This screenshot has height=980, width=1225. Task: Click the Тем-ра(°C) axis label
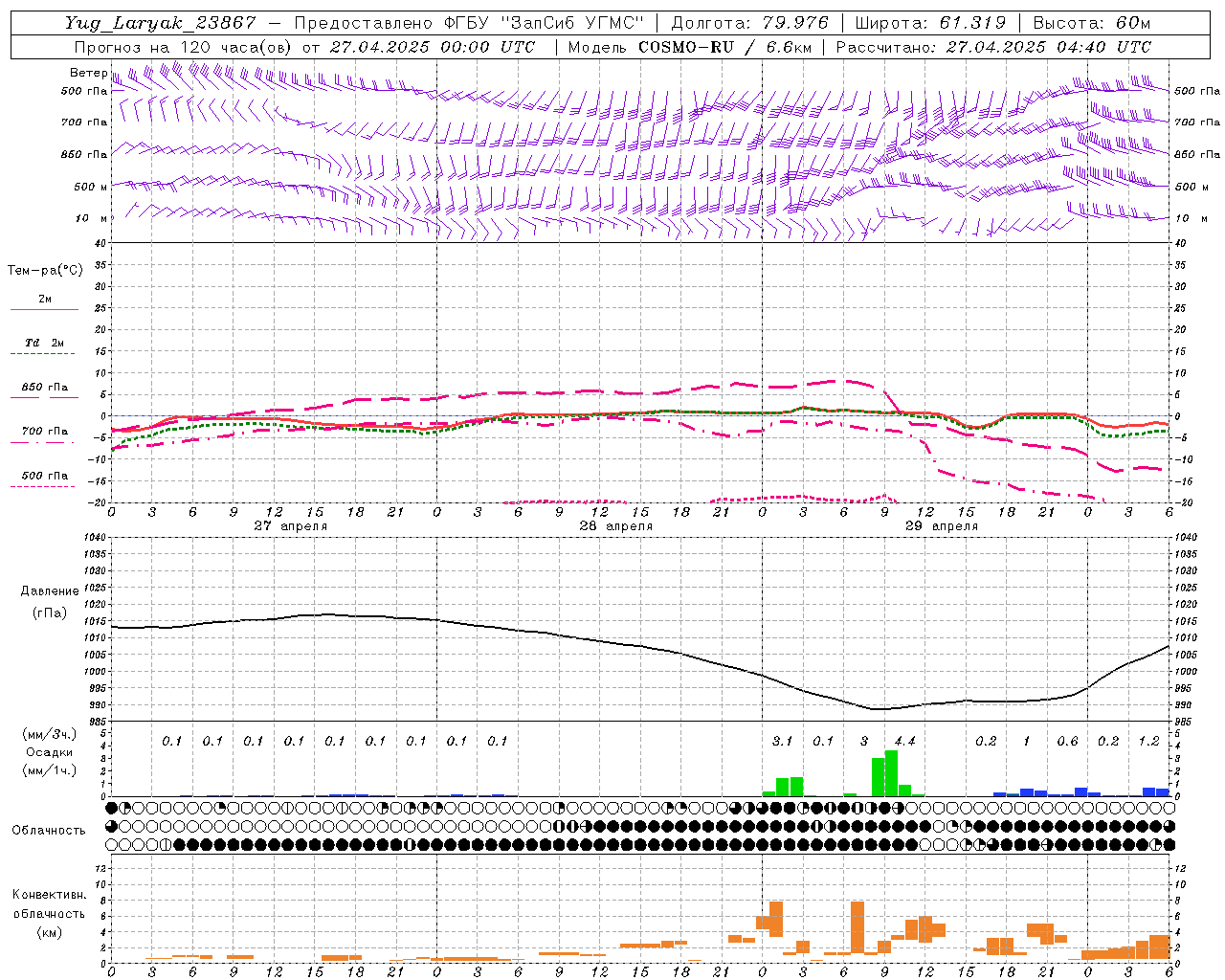(45, 271)
